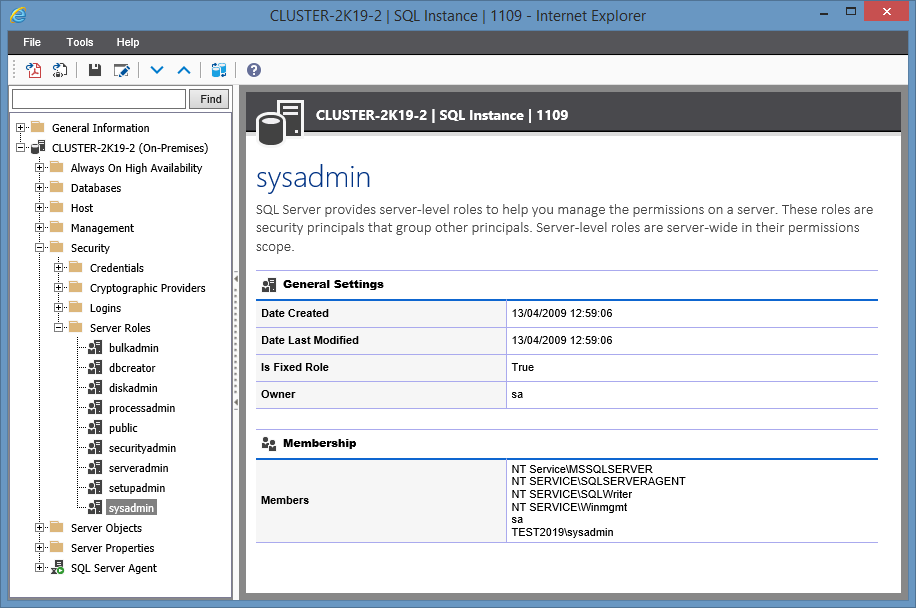Screen dimensions: 916x608
Task: Open the Help question mark icon
Action: point(252,70)
